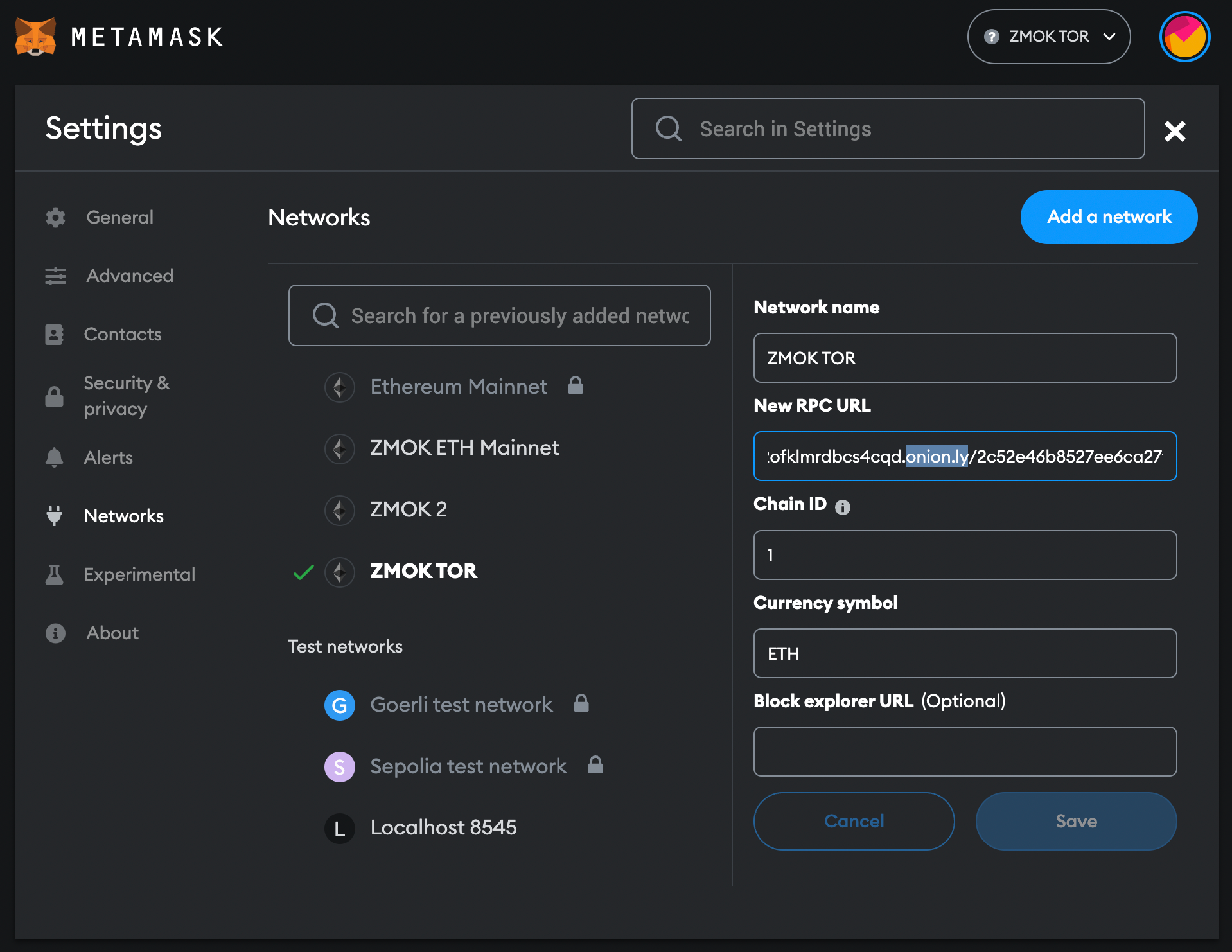Image resolution: width=1232 pixels, height=952 pixels.
Task: Select the Networks settings tab
Action: (x=124, y=516)
